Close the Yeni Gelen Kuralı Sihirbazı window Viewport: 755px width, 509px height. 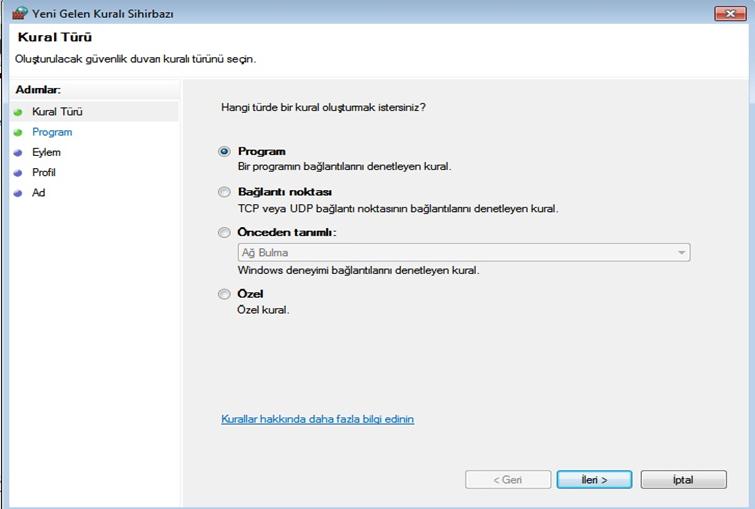tap(730, 13)
